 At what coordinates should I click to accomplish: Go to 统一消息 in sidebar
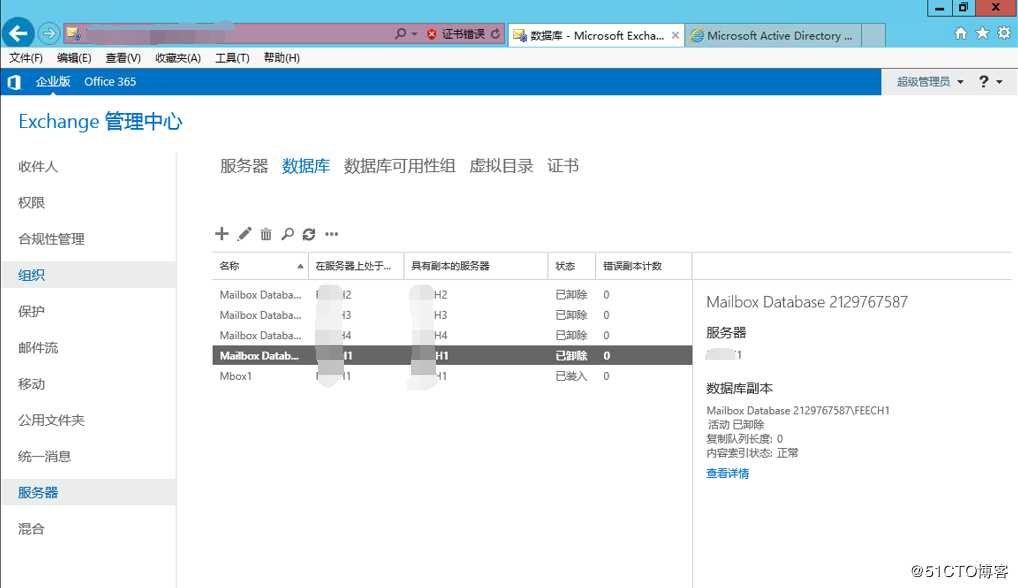[x=45, y=456]
